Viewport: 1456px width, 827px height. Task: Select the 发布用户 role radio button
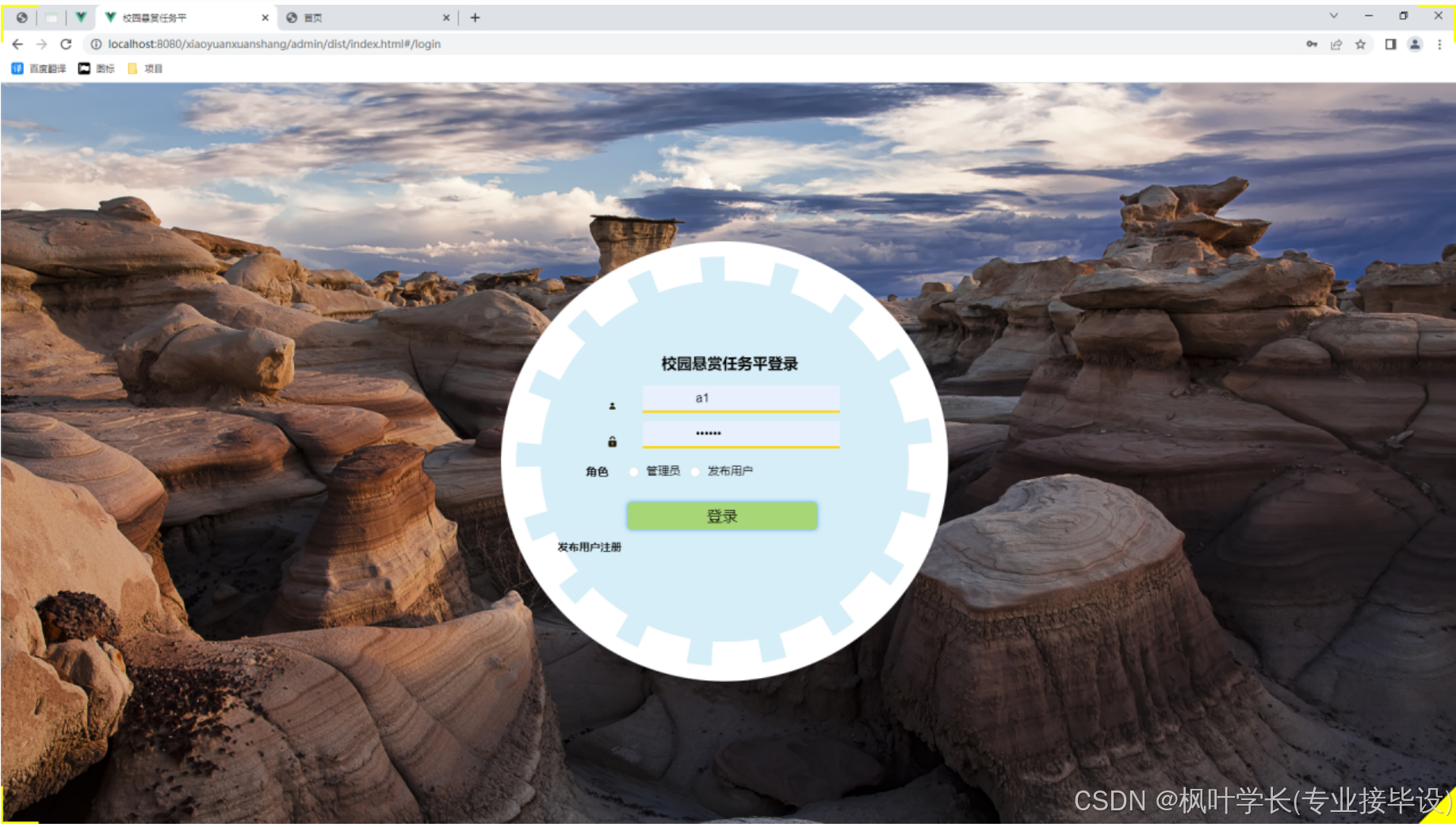pyautogui.click(x=695, y=472)
